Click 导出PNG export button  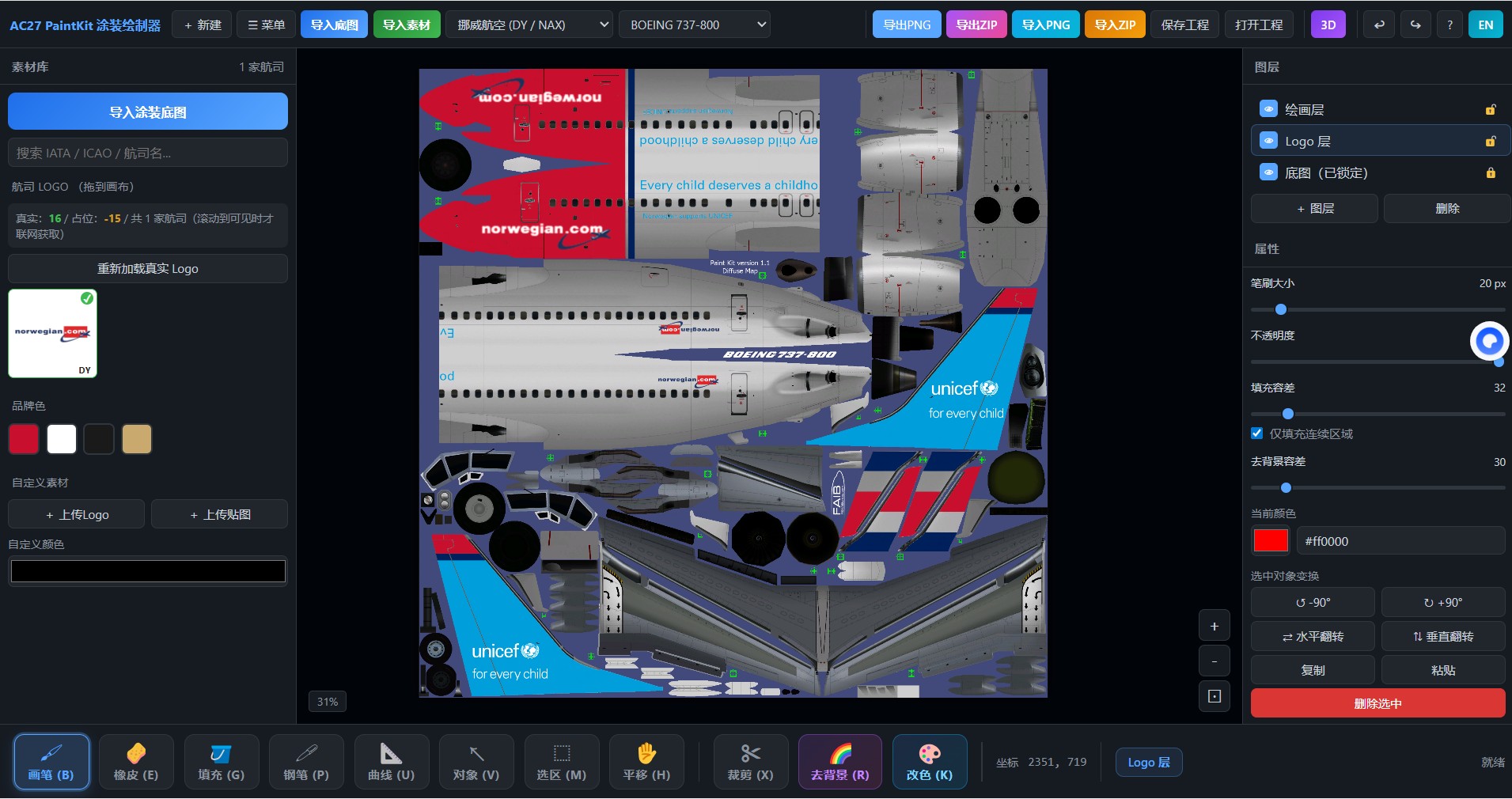tap(907, 25)
